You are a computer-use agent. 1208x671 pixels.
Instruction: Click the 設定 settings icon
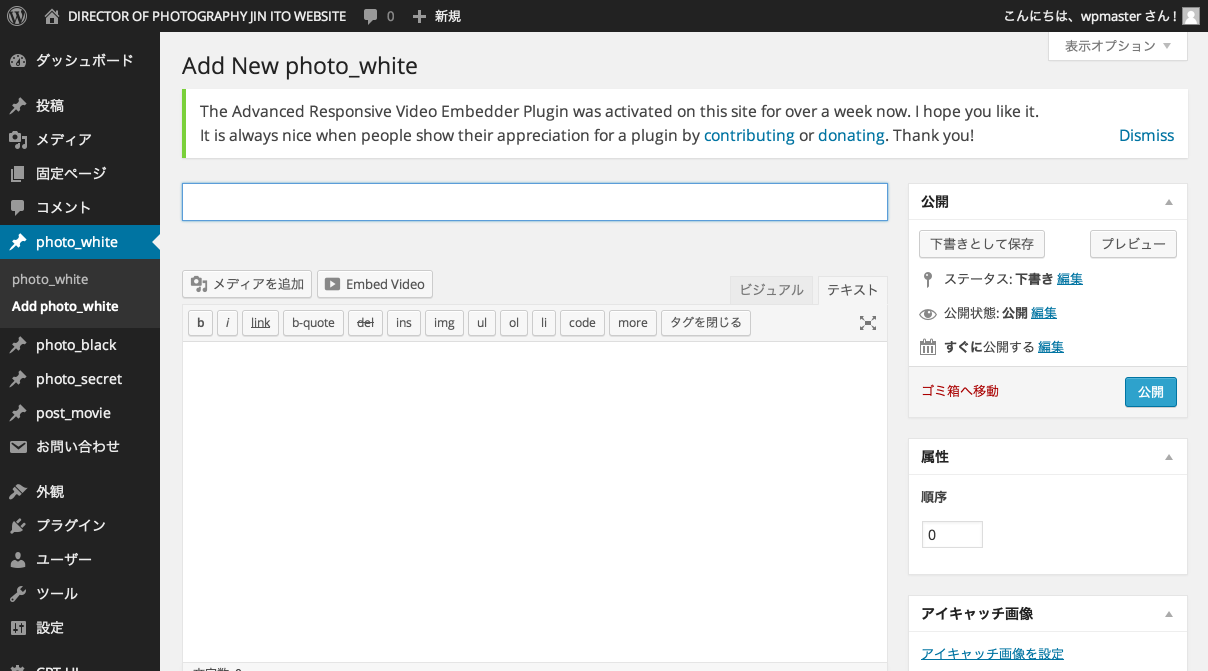[x=18, y=628]
